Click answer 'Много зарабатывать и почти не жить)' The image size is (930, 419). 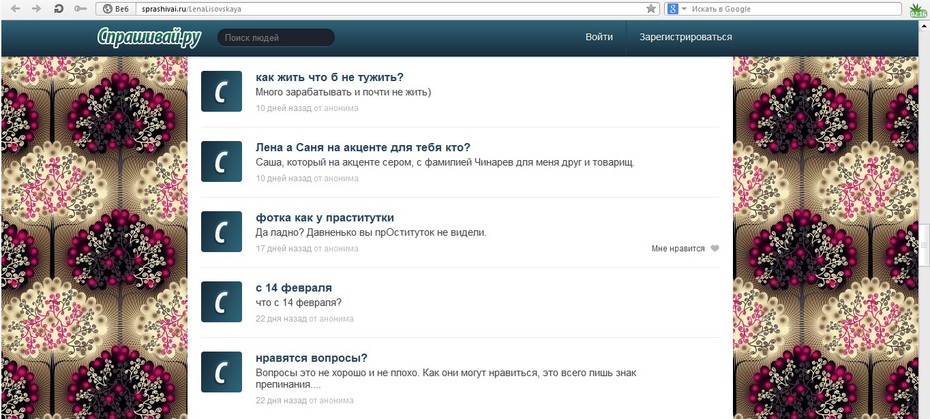[343, 93]
